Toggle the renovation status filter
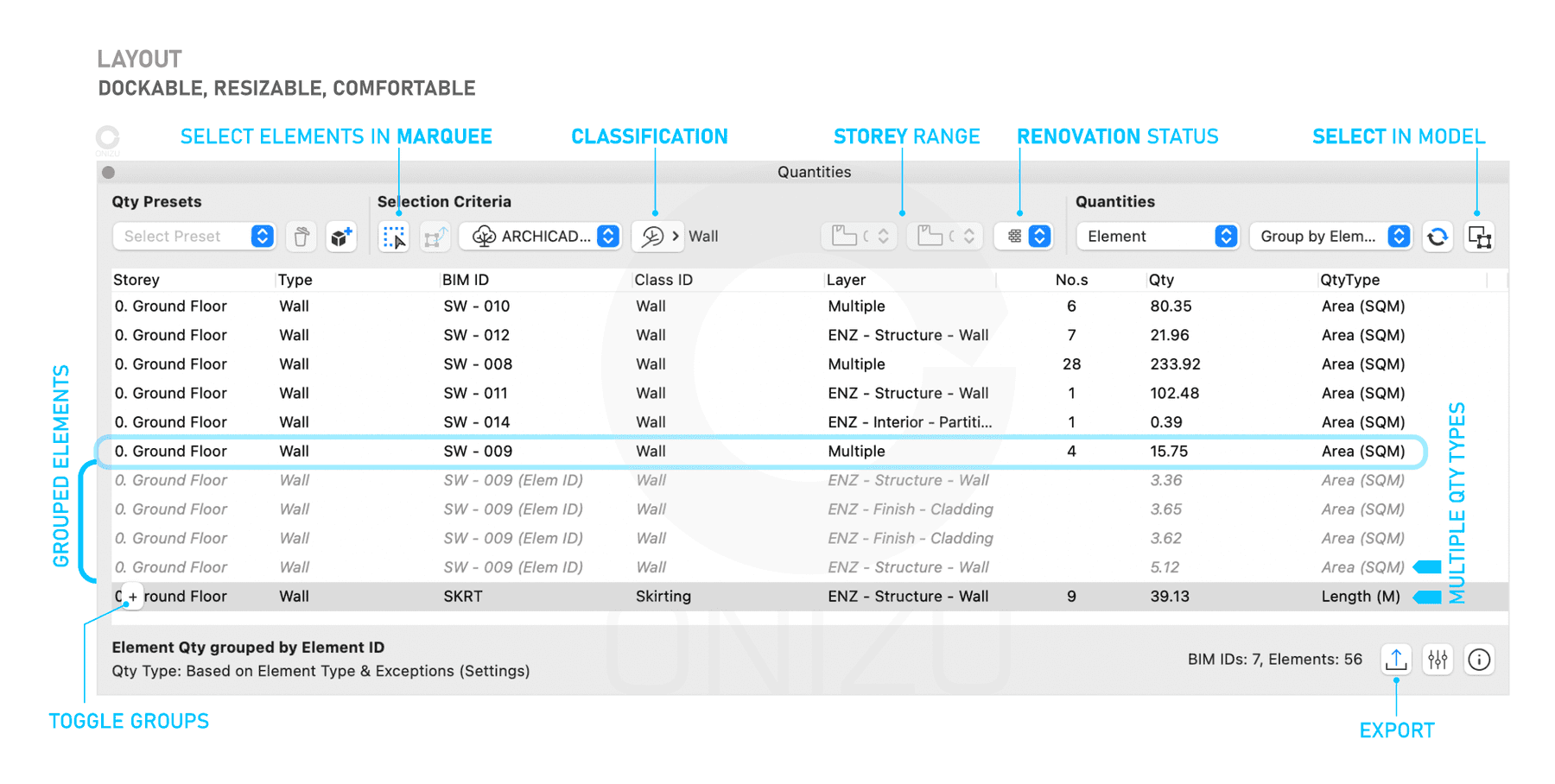1555x784 pixels. click(1023, 236)
